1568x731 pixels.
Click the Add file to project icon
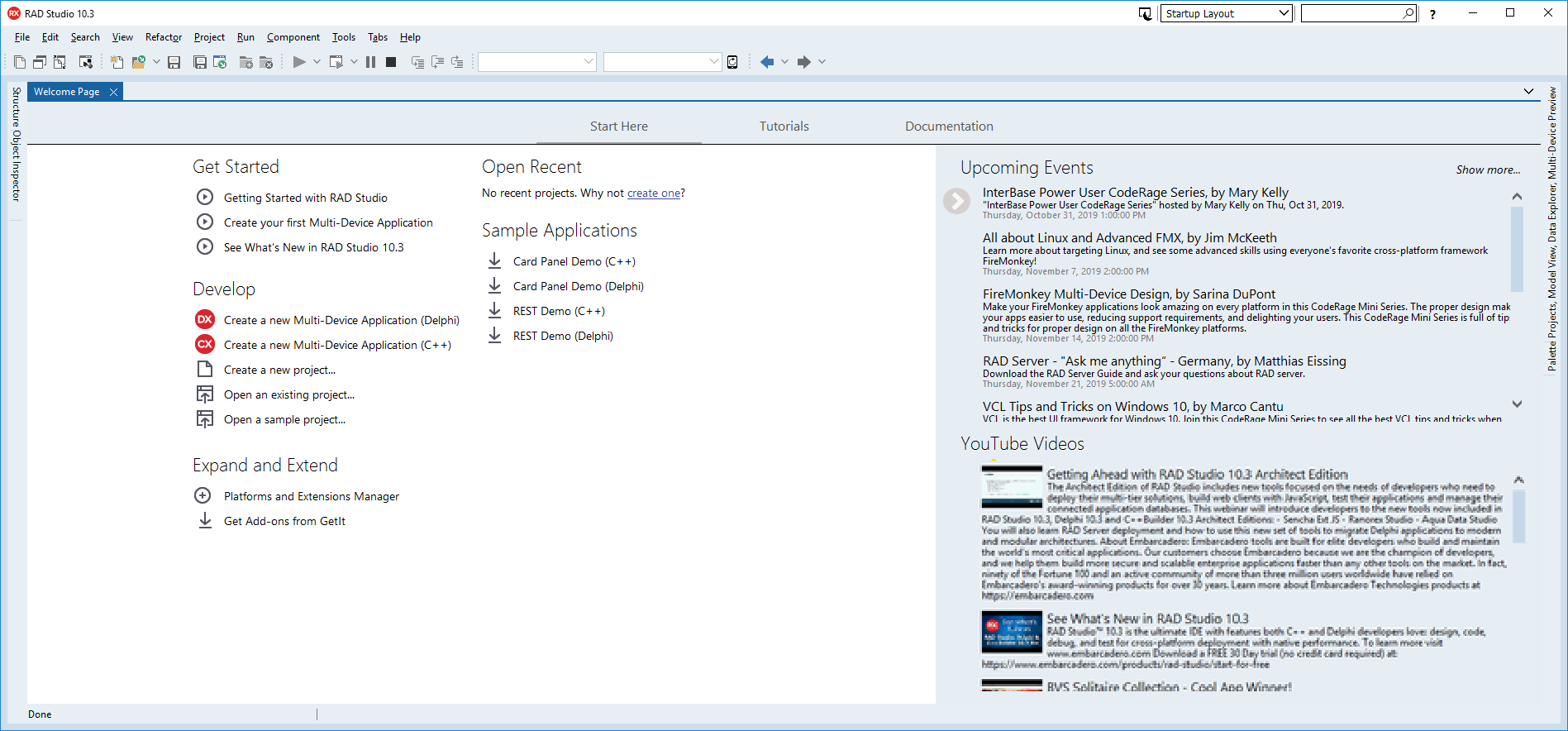pyautogui.click(x=245, y=62)
